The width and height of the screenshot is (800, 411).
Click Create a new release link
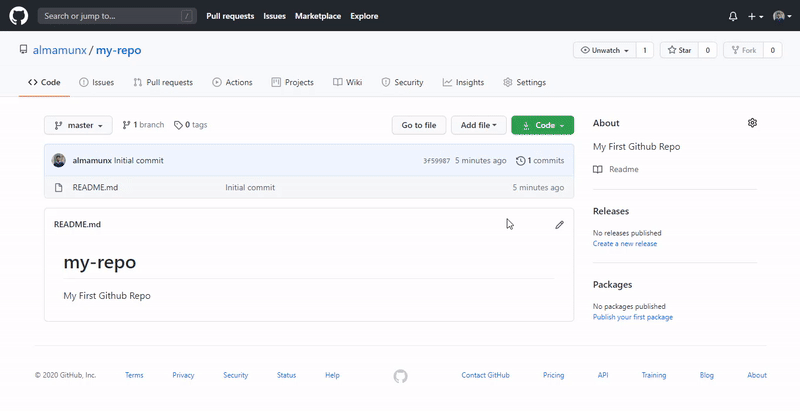[624, 244]
